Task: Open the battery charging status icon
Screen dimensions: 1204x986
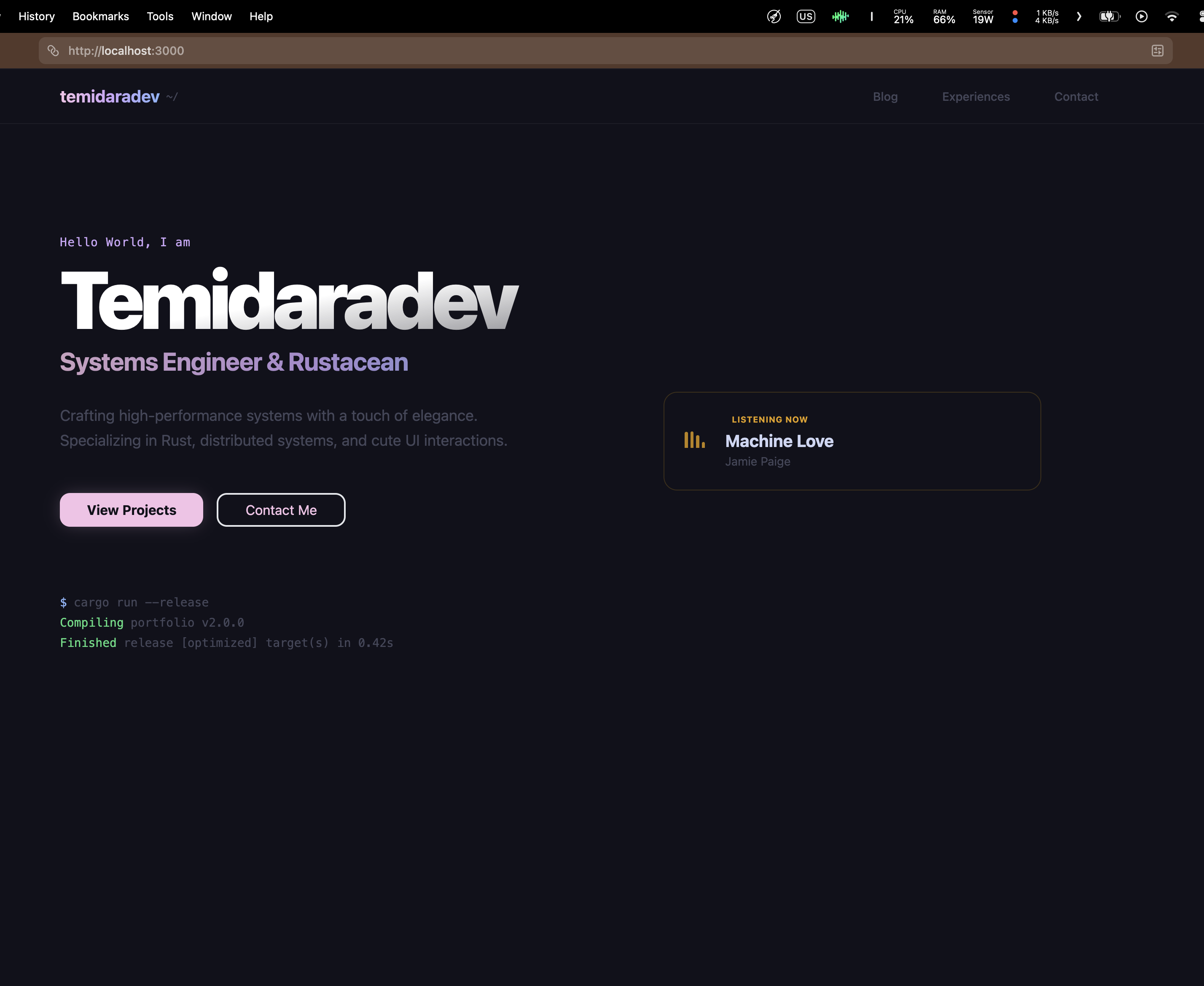Action: click(x=1109, y=16)
